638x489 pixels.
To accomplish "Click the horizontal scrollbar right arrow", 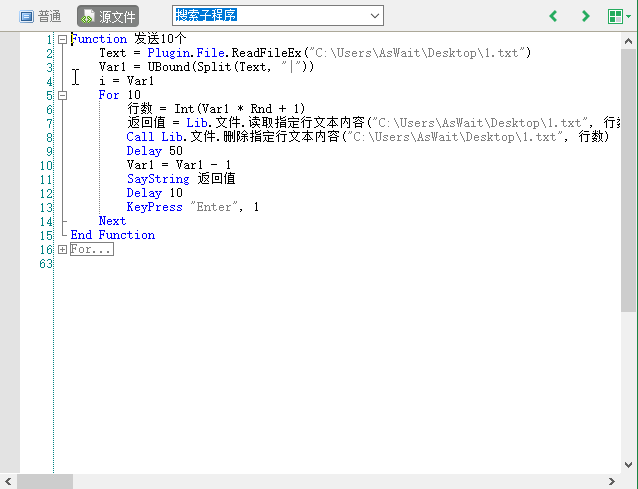I will 612,481.
